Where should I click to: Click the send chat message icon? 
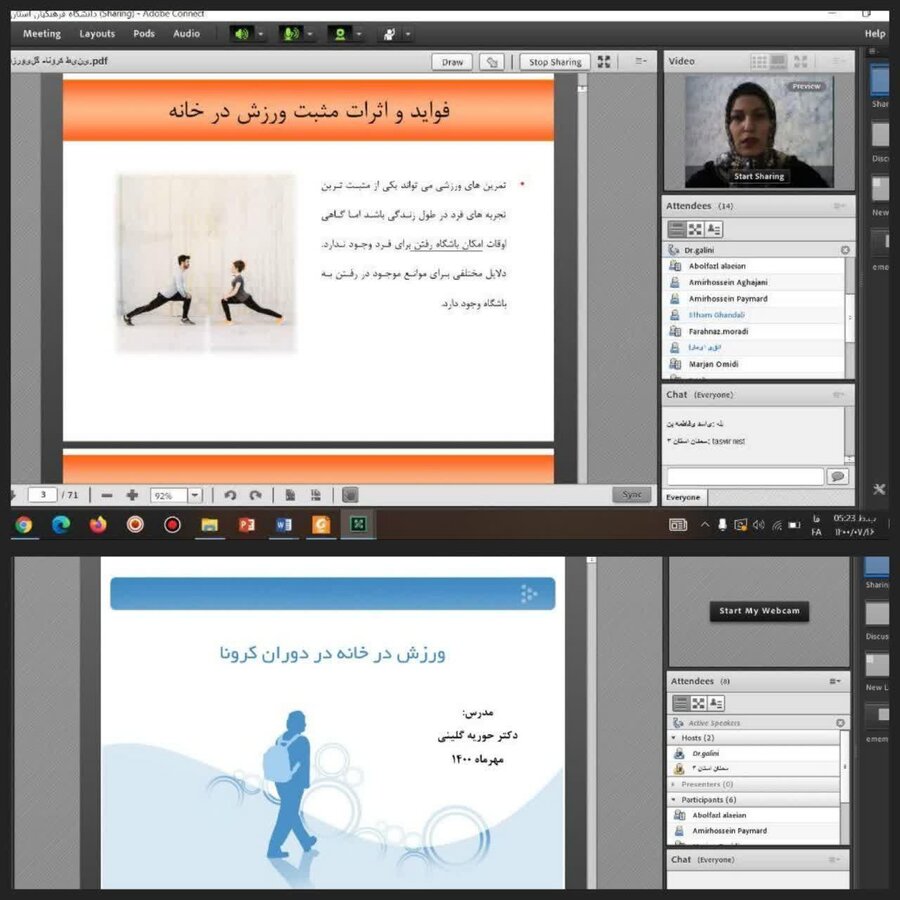[x=837, y=477]
